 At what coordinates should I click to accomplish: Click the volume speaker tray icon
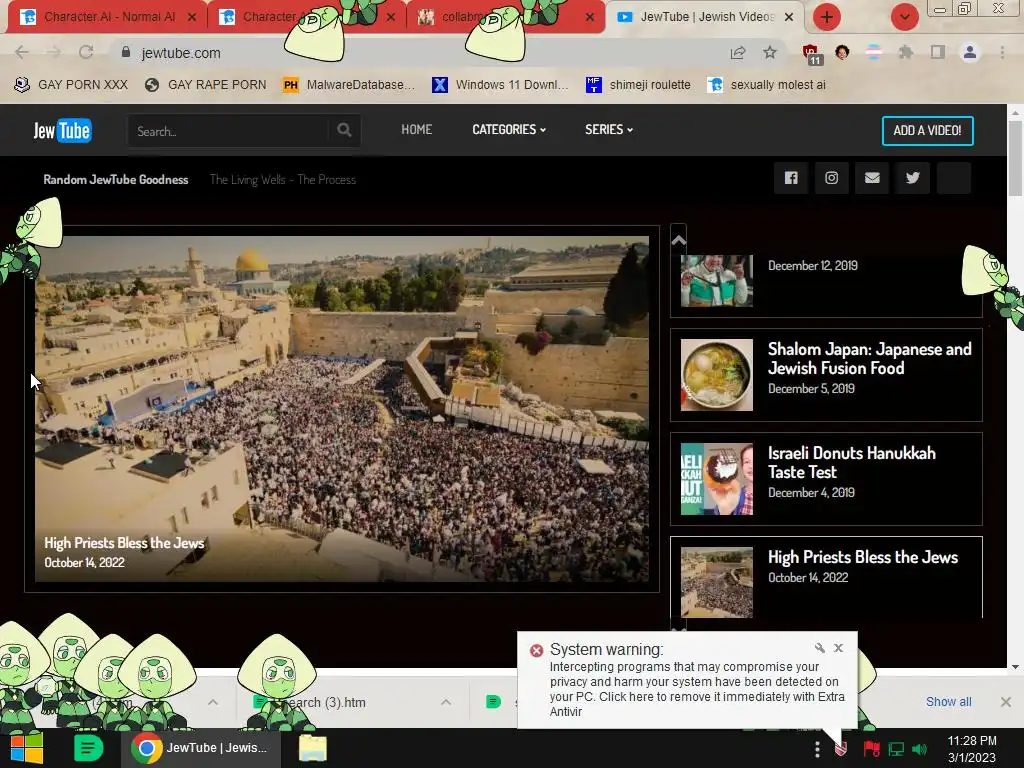coord(920,749)
